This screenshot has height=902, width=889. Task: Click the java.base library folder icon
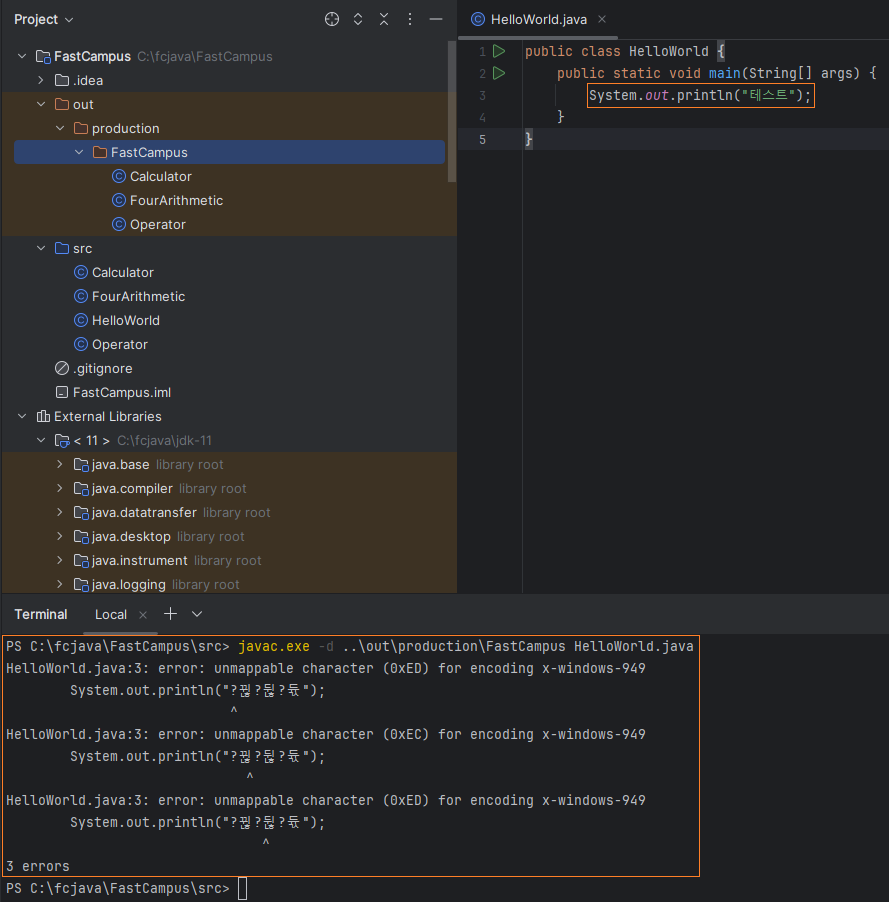pyautogui.click(x=81, y=465)
